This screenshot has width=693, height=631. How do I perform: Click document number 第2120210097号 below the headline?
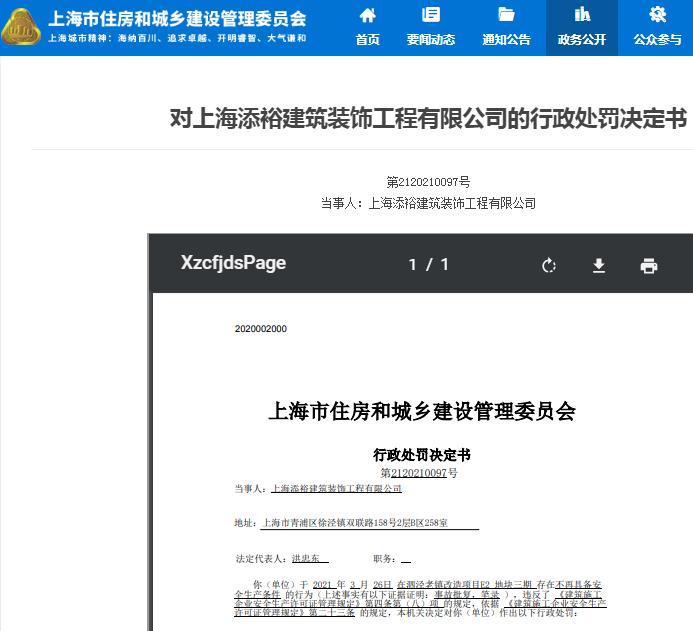coord(428,182)
